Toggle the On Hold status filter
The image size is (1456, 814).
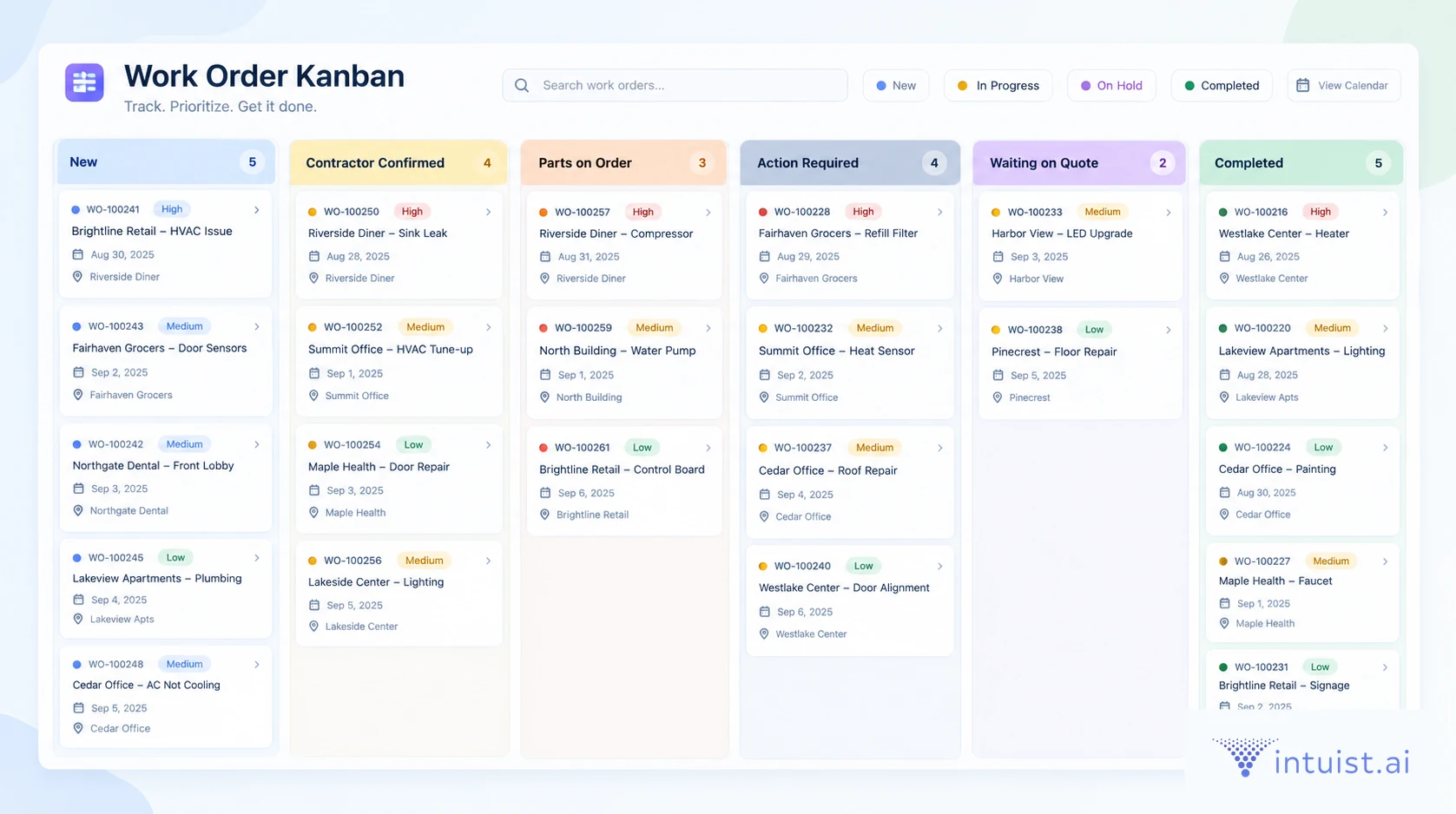[1111, 85]
